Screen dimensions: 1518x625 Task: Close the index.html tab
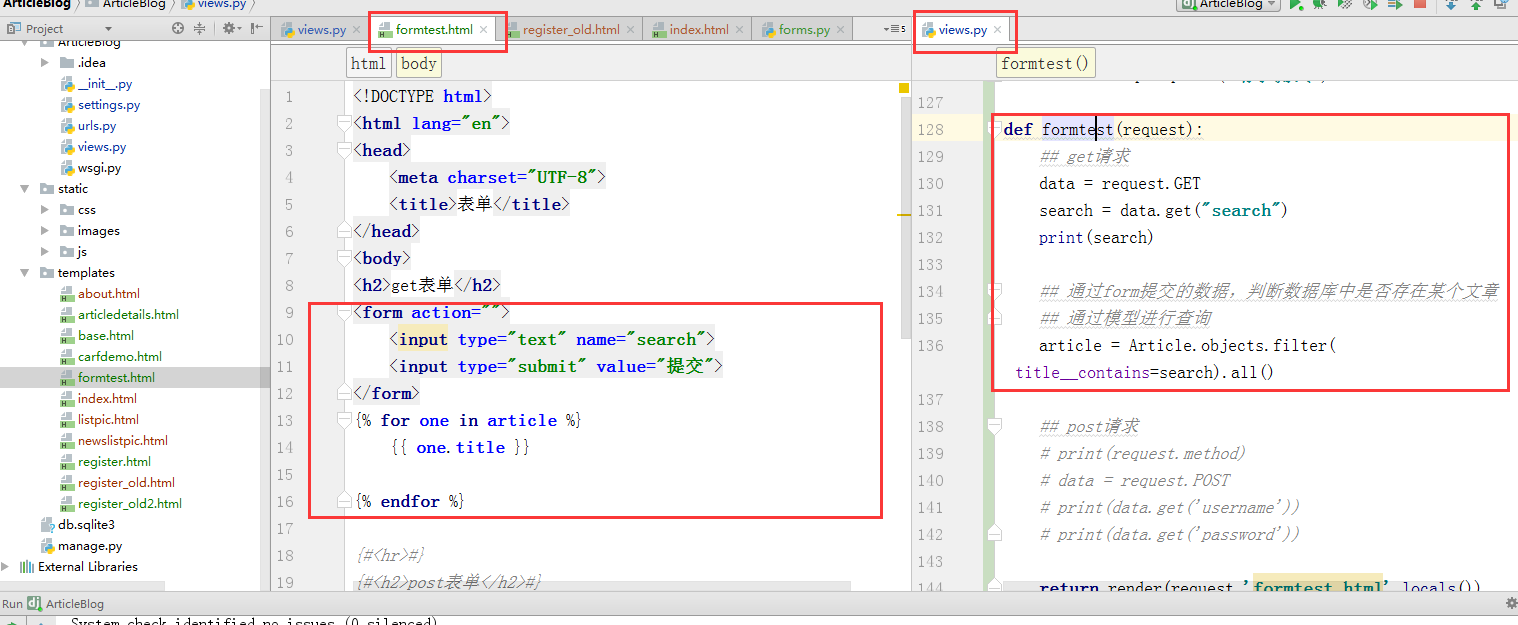click(740, 29)
